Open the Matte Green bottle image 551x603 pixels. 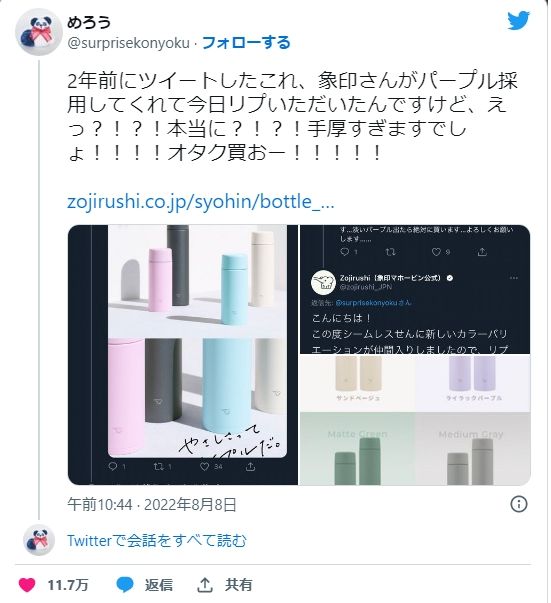[357, 449]
